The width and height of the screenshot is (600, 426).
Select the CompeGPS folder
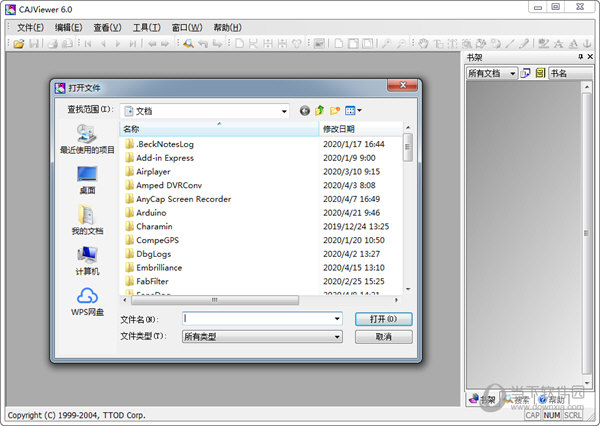[x=152, y=240]
